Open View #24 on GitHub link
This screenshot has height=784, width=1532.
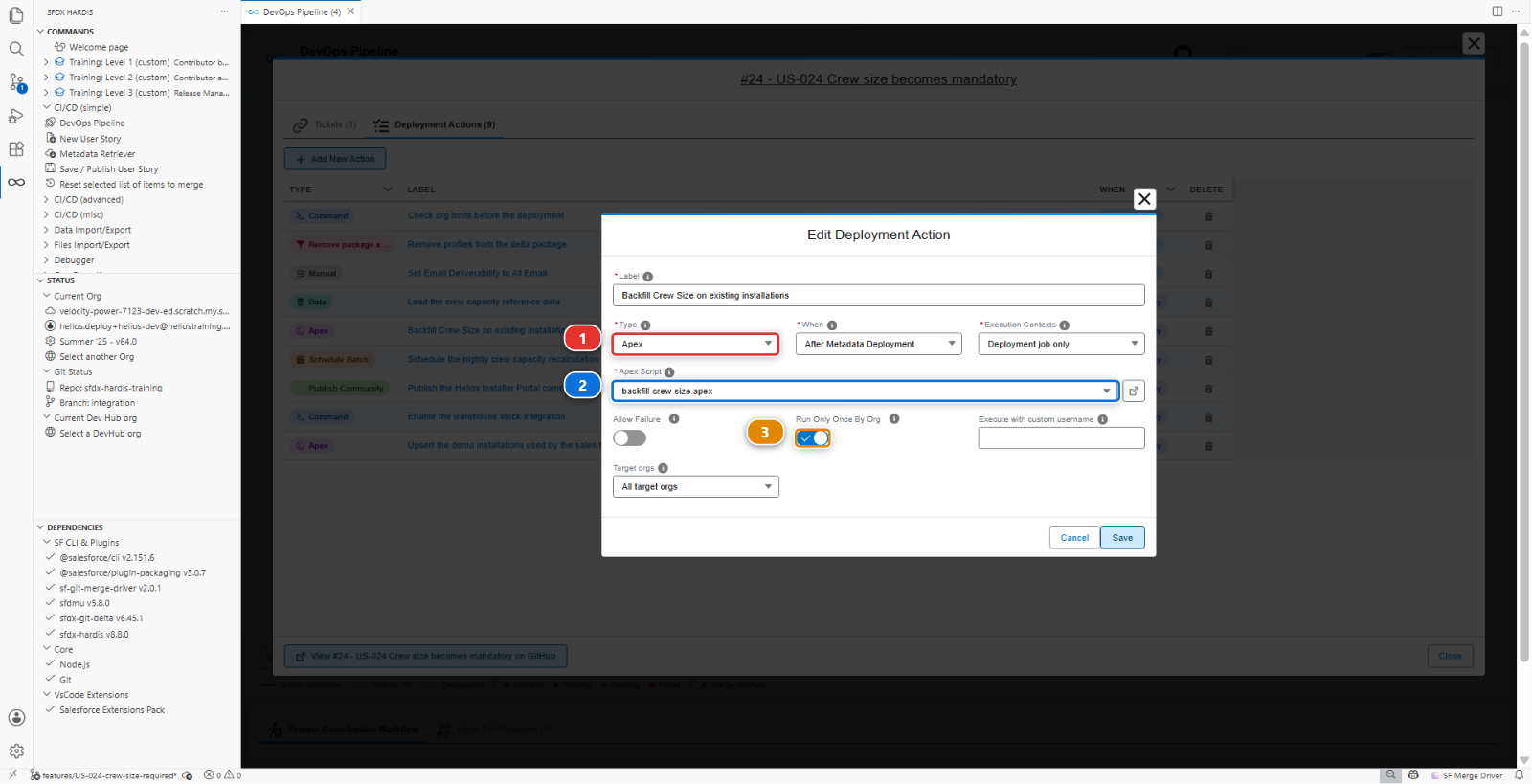pyautogui.click(x=425, y=657)
